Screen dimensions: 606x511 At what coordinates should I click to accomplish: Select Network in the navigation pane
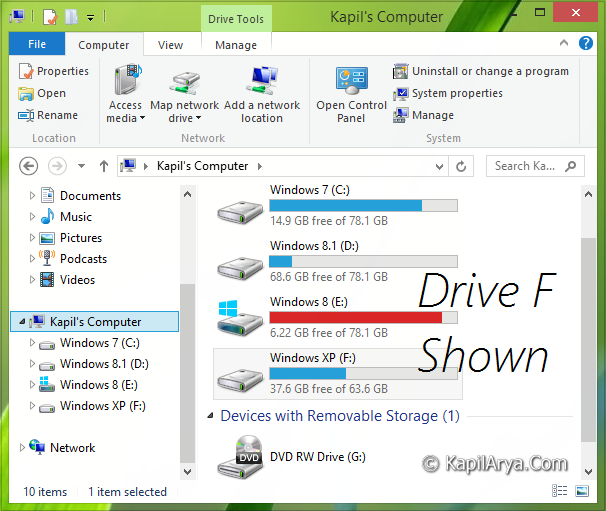(x=73, y=448)
